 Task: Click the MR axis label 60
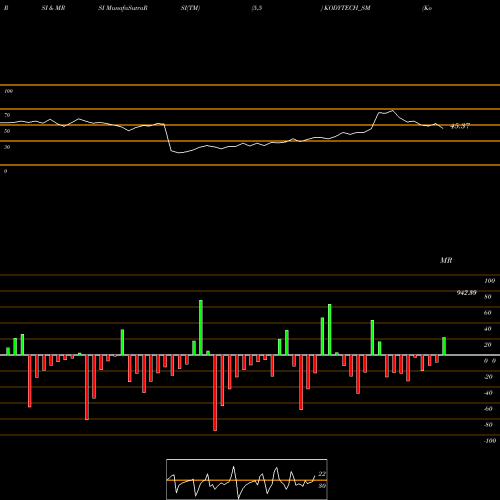point(488,313)
